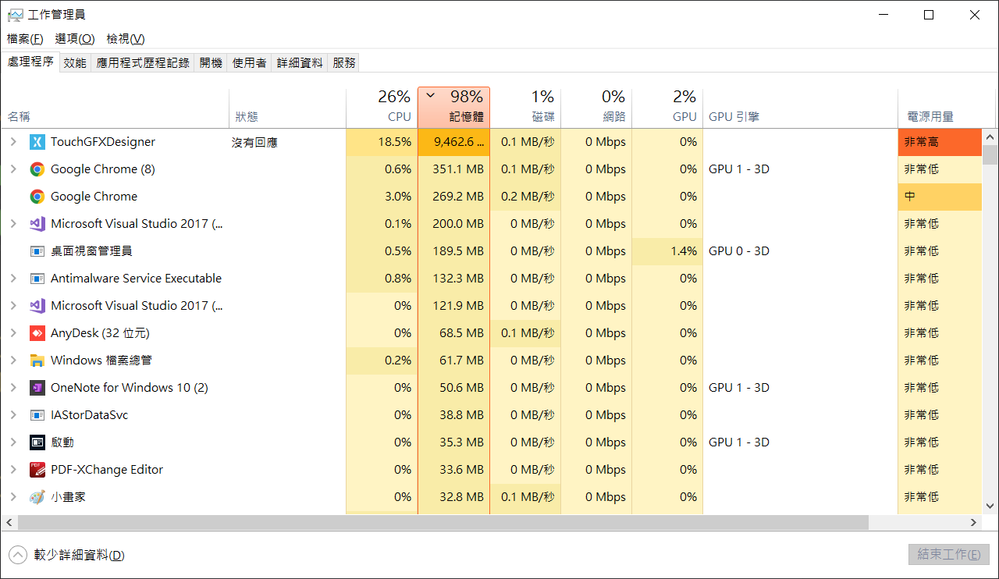Sort by the 電源用量 column header
The image size is (999, 579).
[947, 107]
